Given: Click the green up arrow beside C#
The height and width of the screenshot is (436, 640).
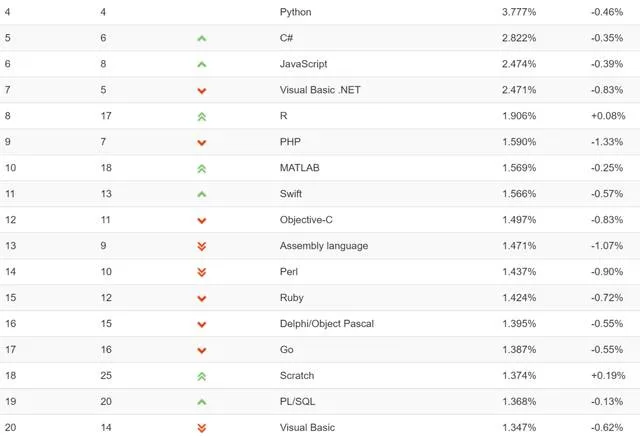Looking at the screenshot, I should coord(202,38).
